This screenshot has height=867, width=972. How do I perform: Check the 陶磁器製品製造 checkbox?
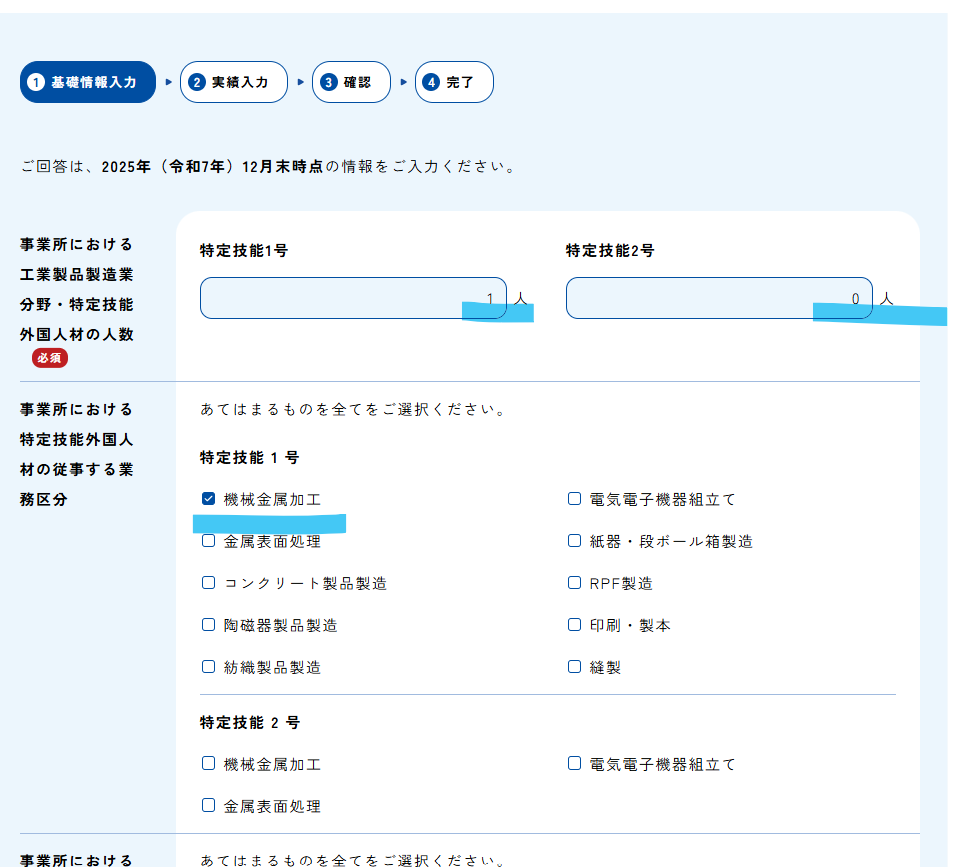click(x=209, y=624)
